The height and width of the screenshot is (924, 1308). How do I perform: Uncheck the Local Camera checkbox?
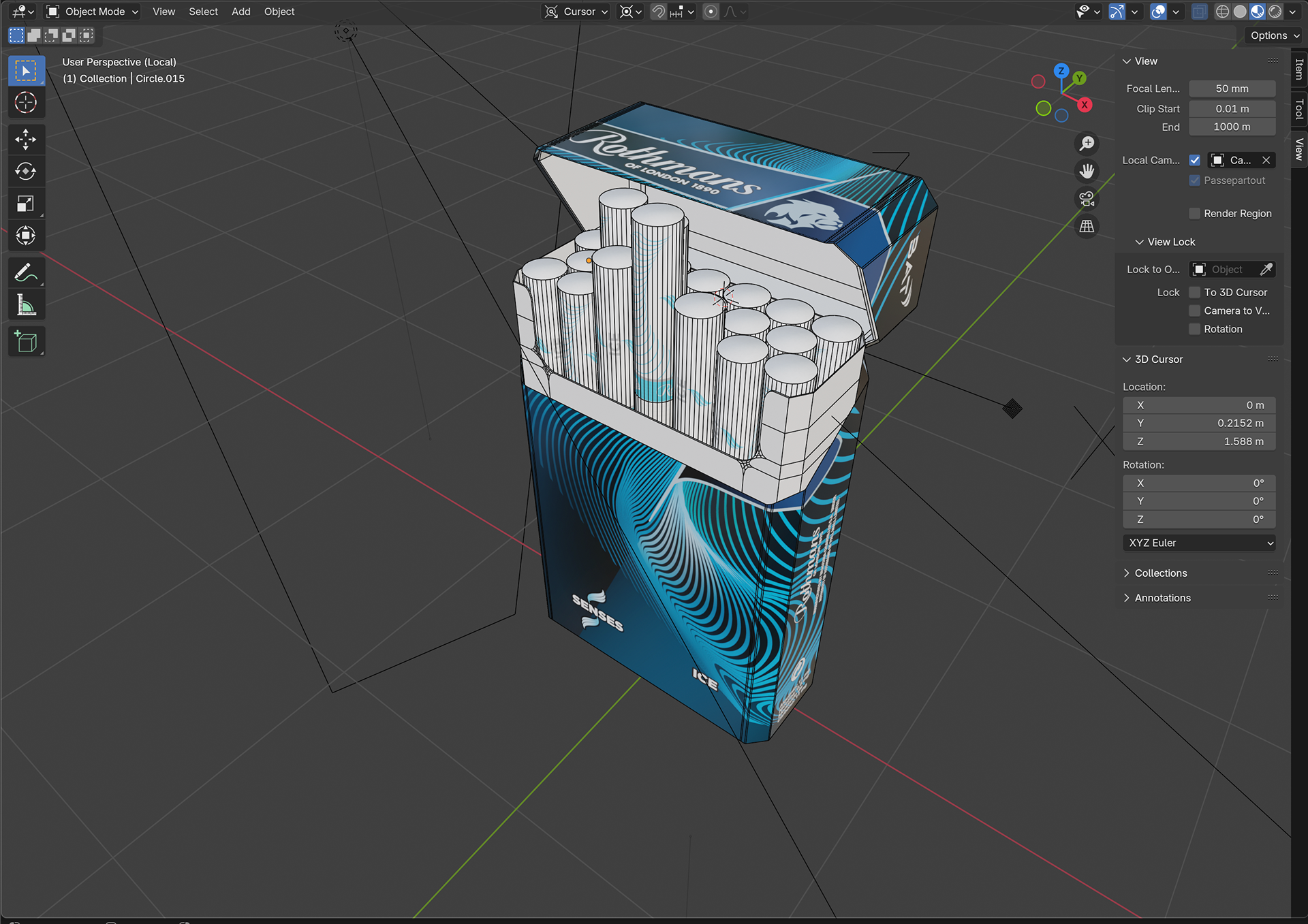(1195, 160)
